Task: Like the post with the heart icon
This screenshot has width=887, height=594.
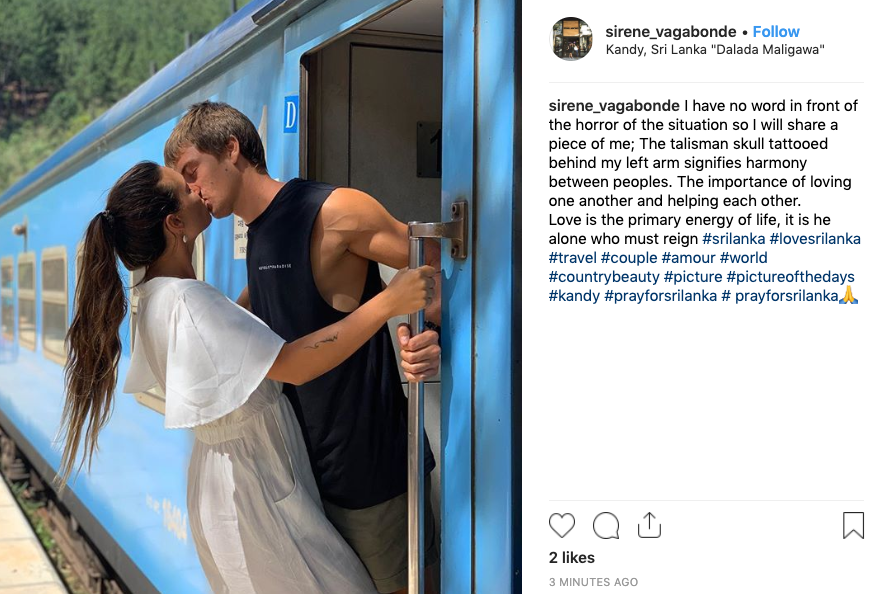Action: click(562, 525)
